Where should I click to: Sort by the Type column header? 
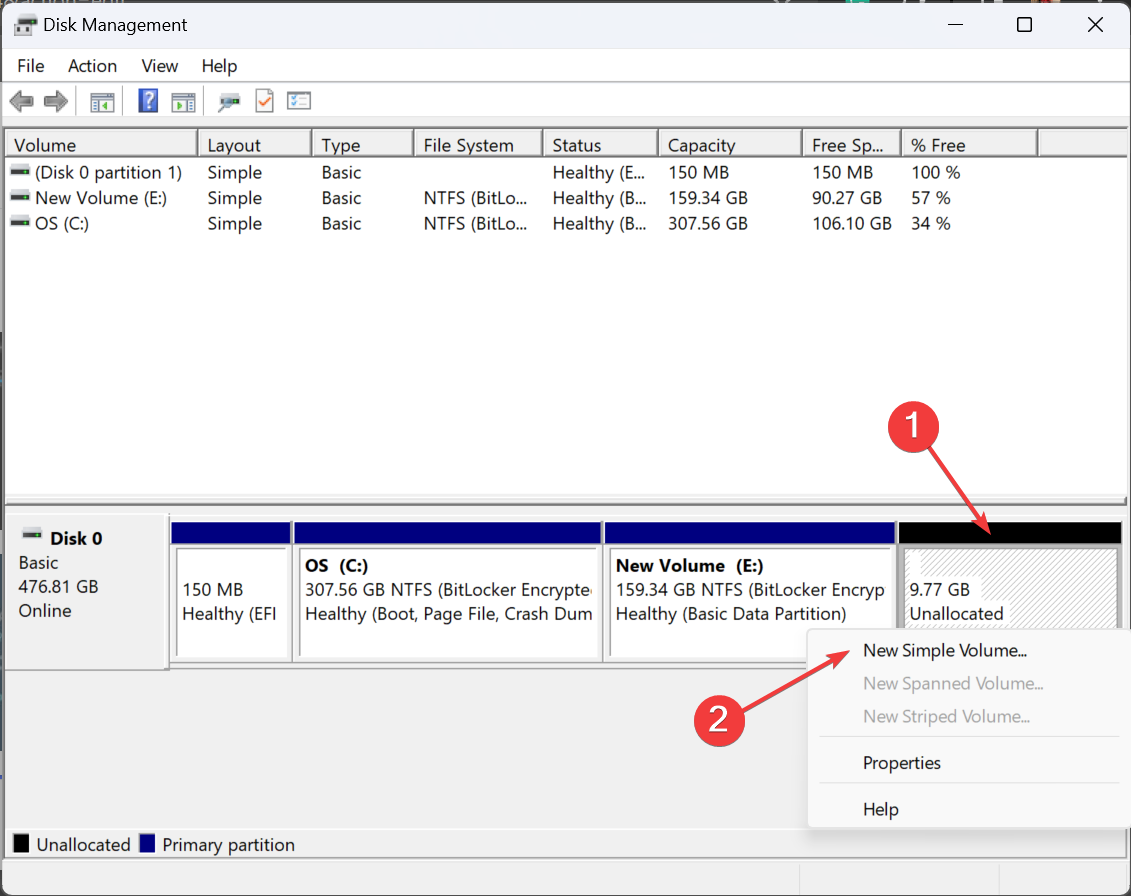pos(364,144)
